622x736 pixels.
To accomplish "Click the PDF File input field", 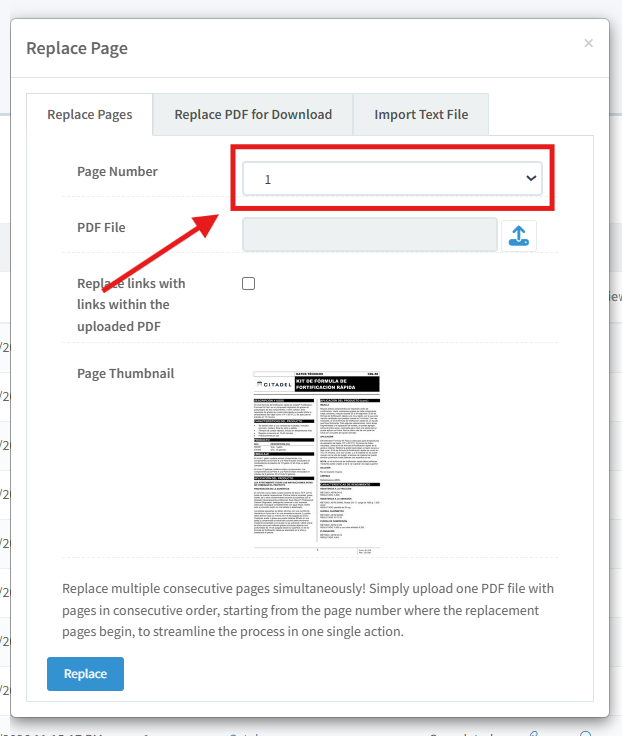I will click(369, 235).
